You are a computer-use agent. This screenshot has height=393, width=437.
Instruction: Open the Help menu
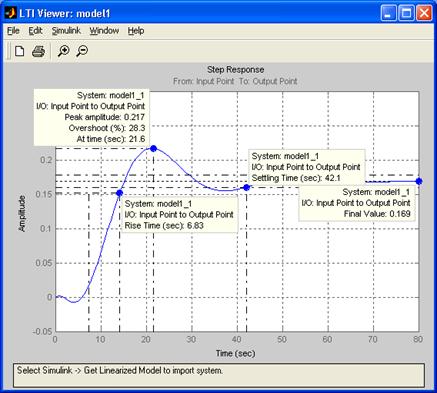(136, 31)
